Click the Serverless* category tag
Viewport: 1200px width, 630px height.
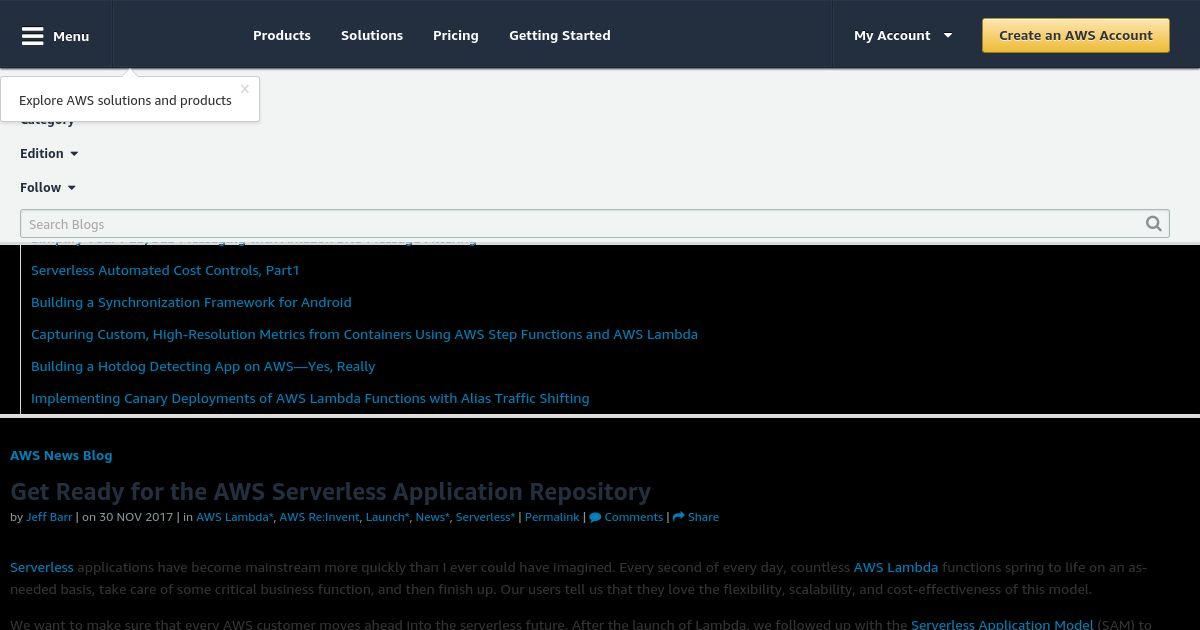[x=485, y=517]
